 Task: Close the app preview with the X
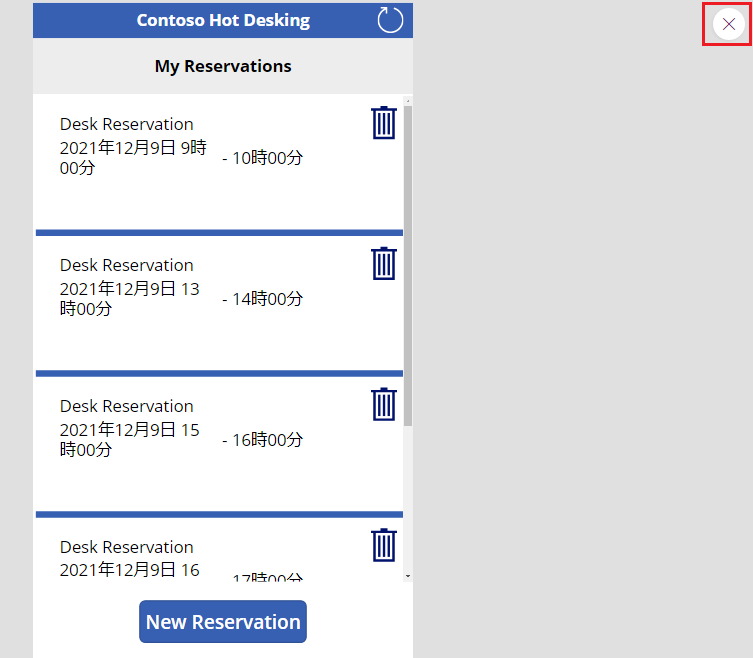[x=728, y=24]
